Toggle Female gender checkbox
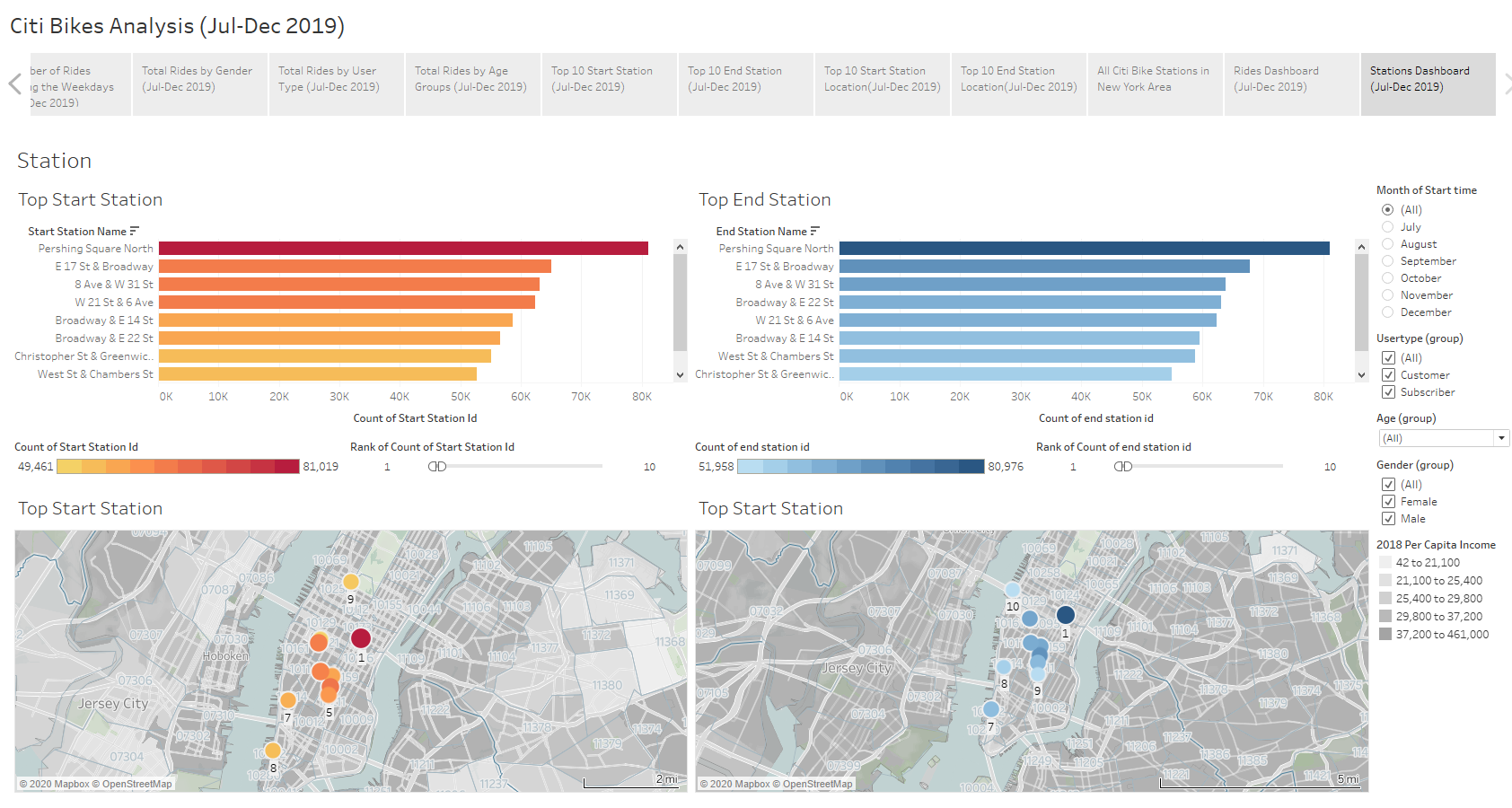This screenshot has height=808, width=1512. click(x=1388, y=502)
